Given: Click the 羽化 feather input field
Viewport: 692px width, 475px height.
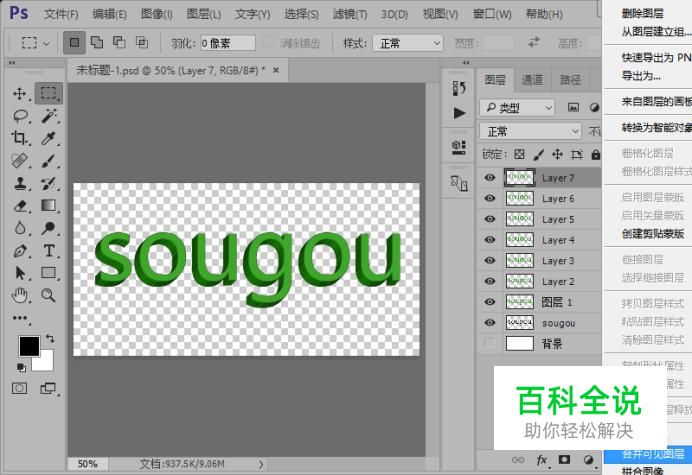Looking at the screenshot, I should pyautogui.click(x=228, y=43).
